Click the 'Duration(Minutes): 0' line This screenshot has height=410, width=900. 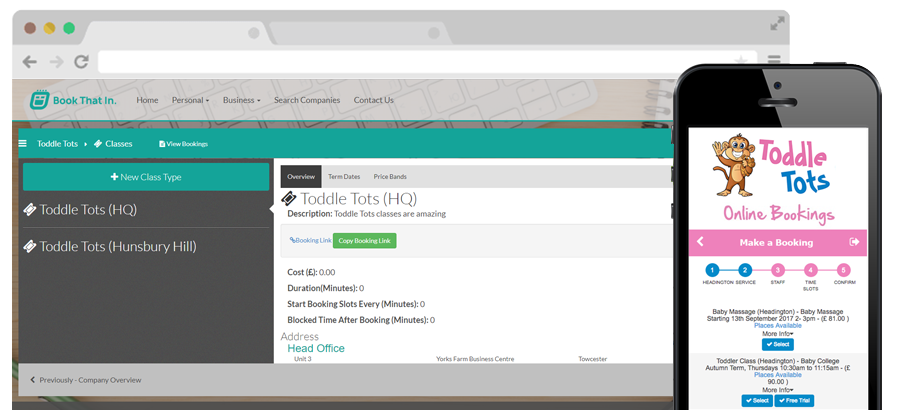[x=325, y=288]
